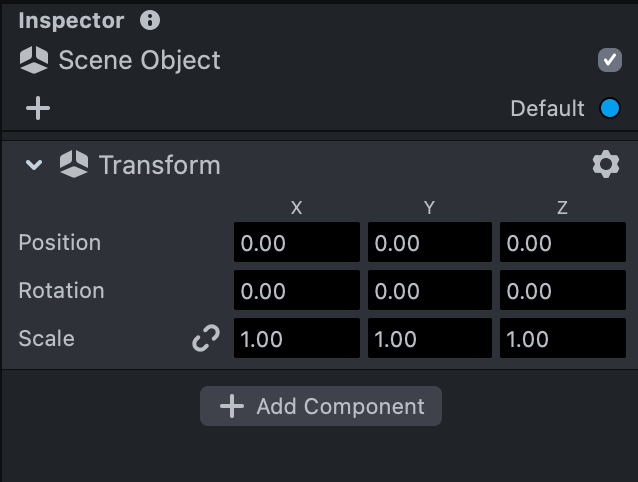Click the Inspector info icon
638x482 pixels.
pyautogui.click(x=150, y=20)
